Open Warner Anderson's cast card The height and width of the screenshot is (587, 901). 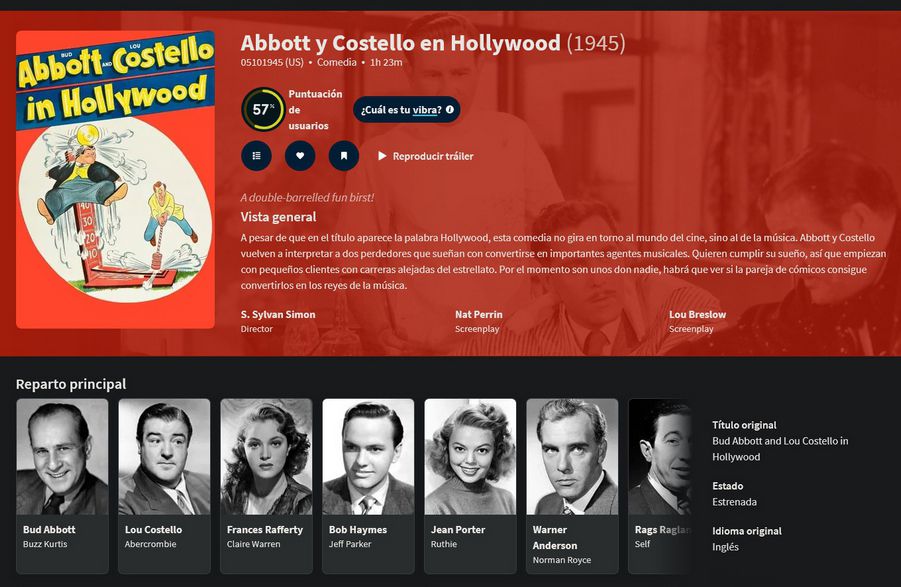click(572, 486)
